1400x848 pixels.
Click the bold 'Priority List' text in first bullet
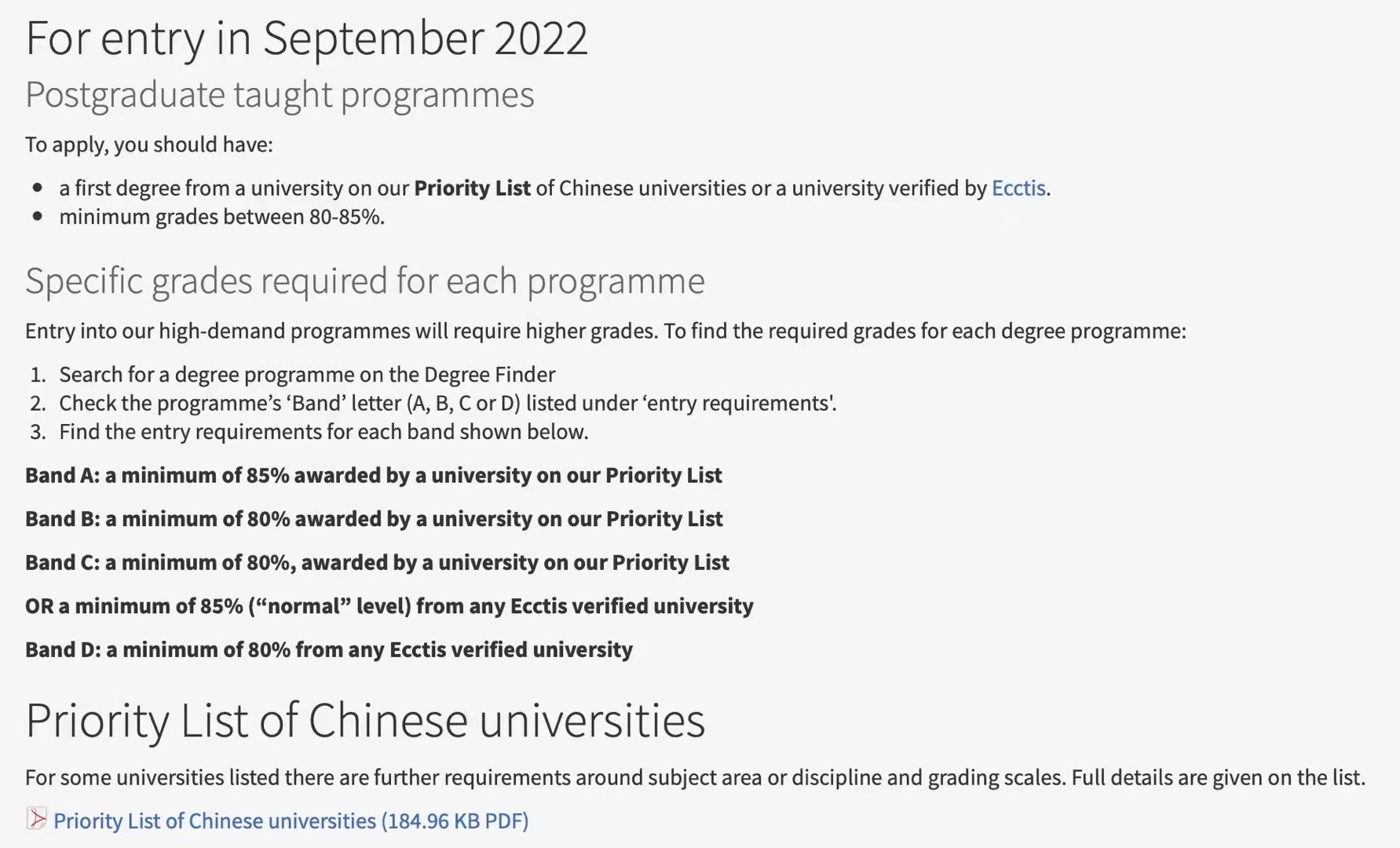point(473,188)
